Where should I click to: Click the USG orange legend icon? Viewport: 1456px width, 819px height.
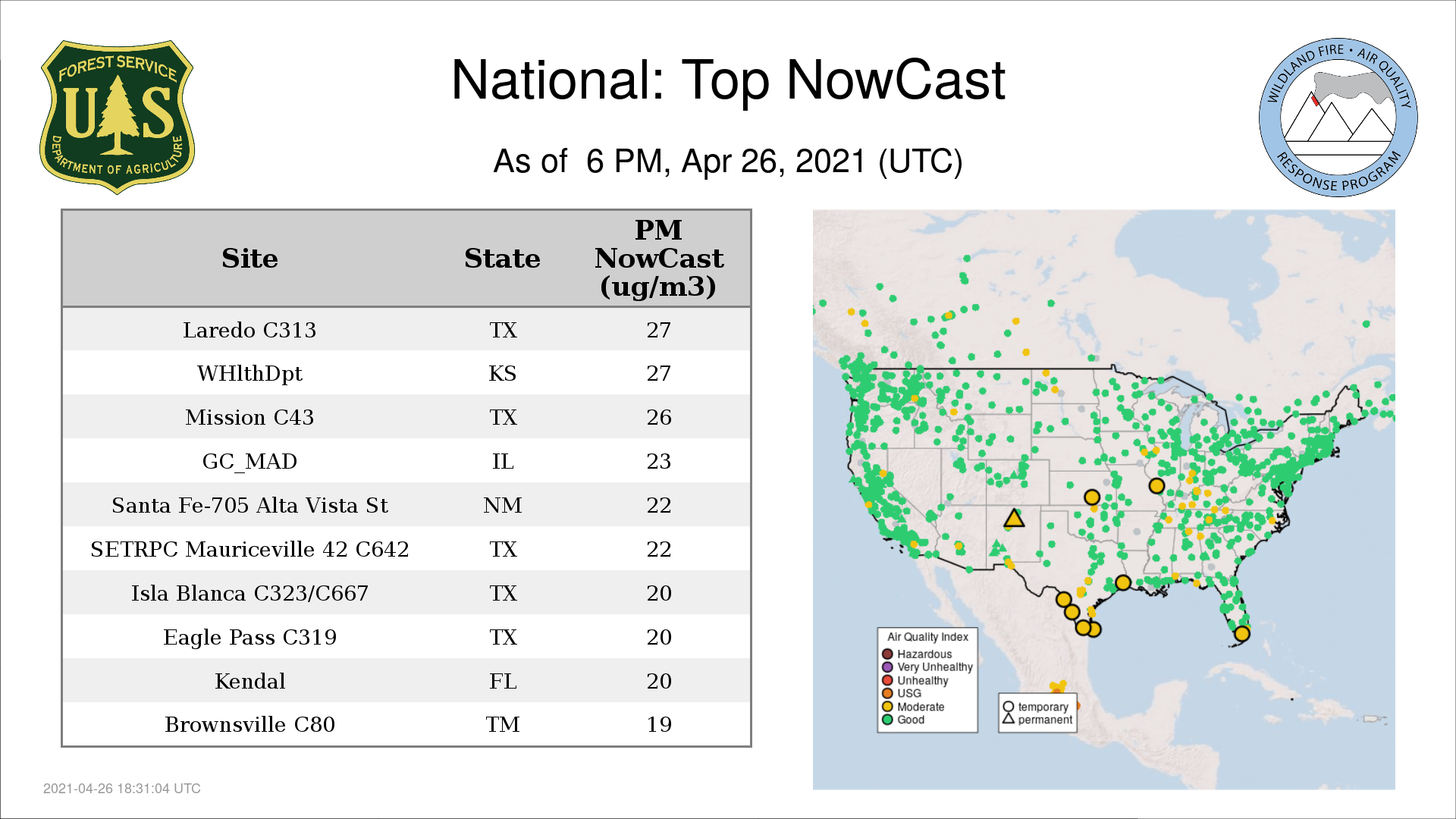[887, 693]
